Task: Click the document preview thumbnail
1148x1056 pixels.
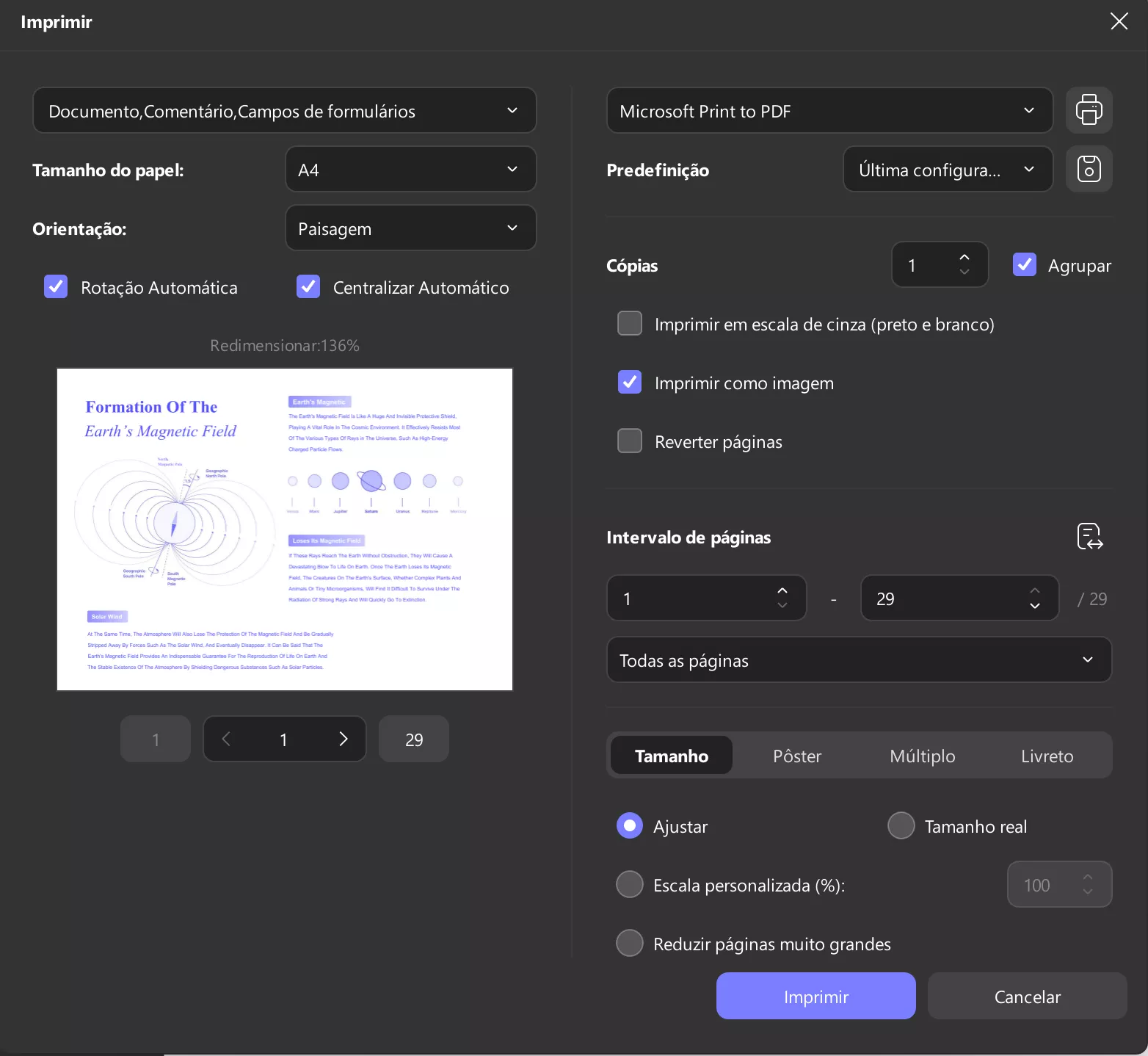Action: coord(285,529)
